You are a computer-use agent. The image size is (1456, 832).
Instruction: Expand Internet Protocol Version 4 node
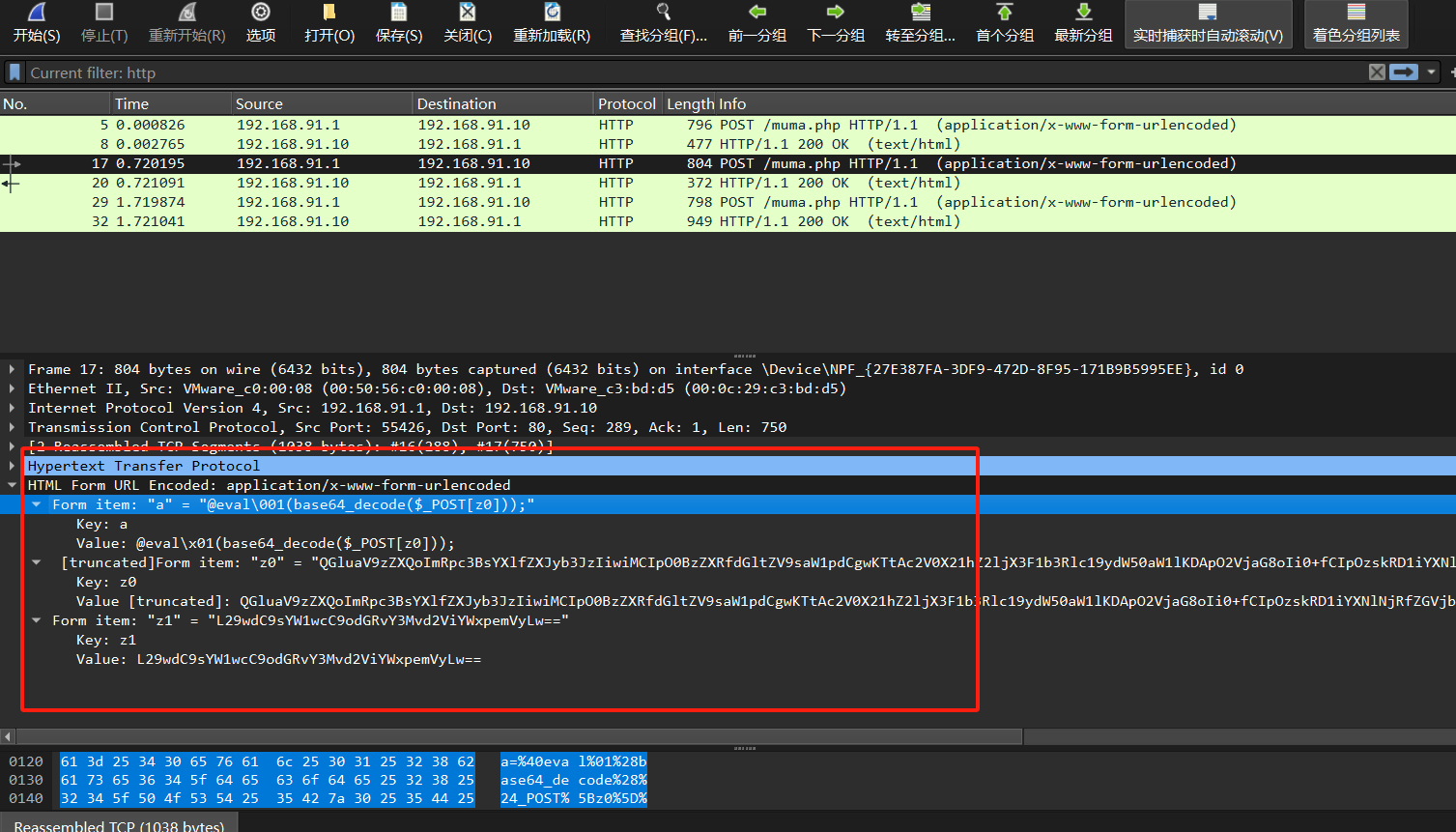[x=12, y=408]
